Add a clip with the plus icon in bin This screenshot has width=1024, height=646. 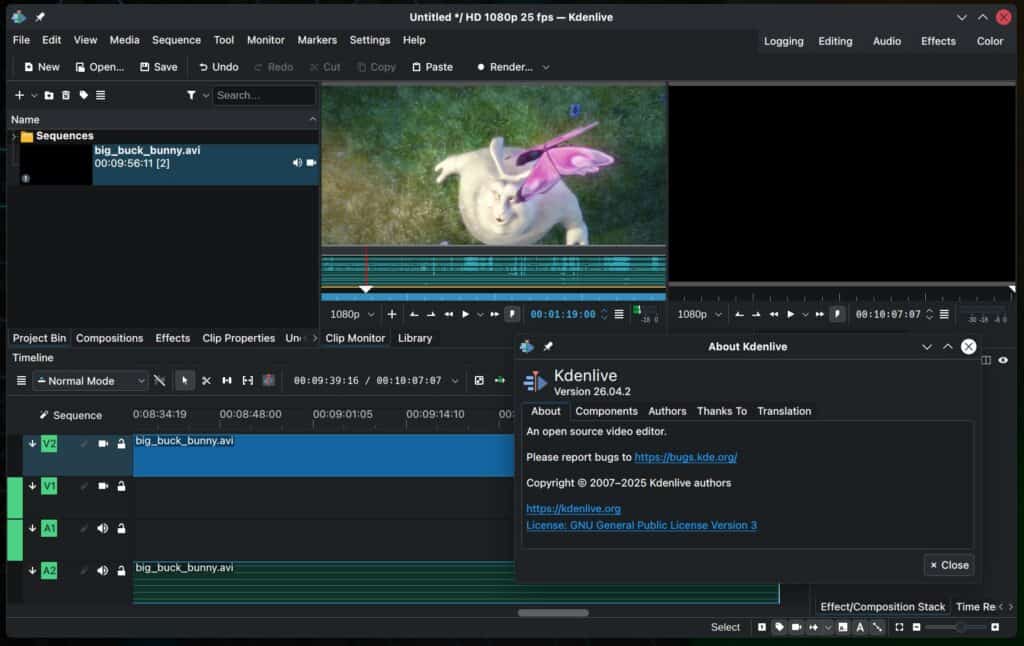pos(19,95)
